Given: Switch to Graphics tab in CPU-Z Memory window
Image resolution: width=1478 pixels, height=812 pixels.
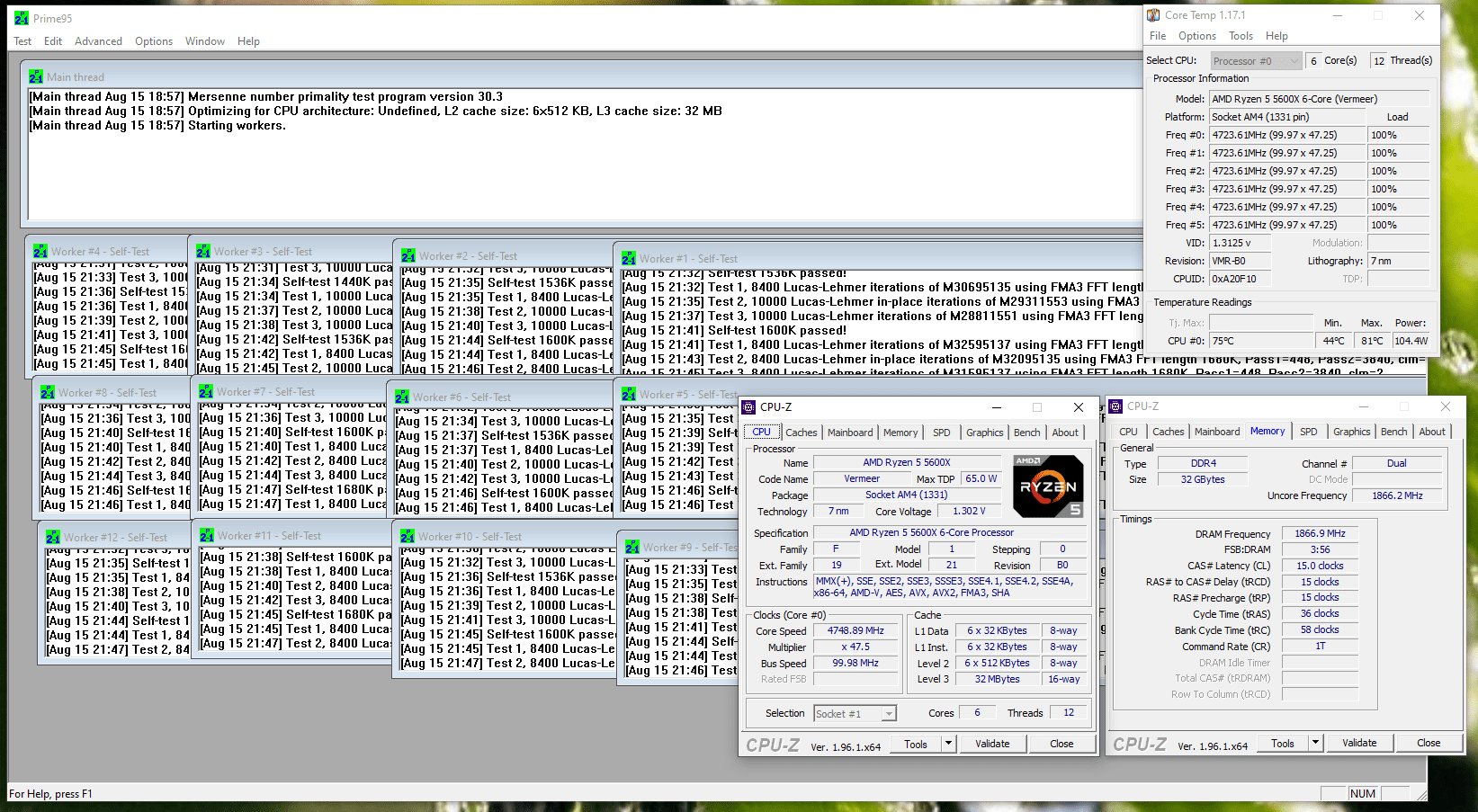Looking at the screenshot, I should 1352,432.
